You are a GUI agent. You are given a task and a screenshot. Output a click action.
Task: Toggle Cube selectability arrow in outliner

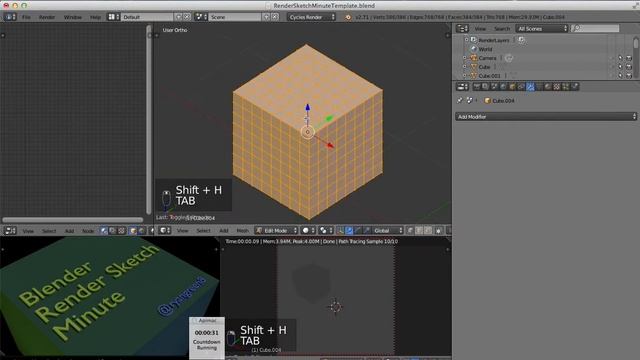coord(620,67)
